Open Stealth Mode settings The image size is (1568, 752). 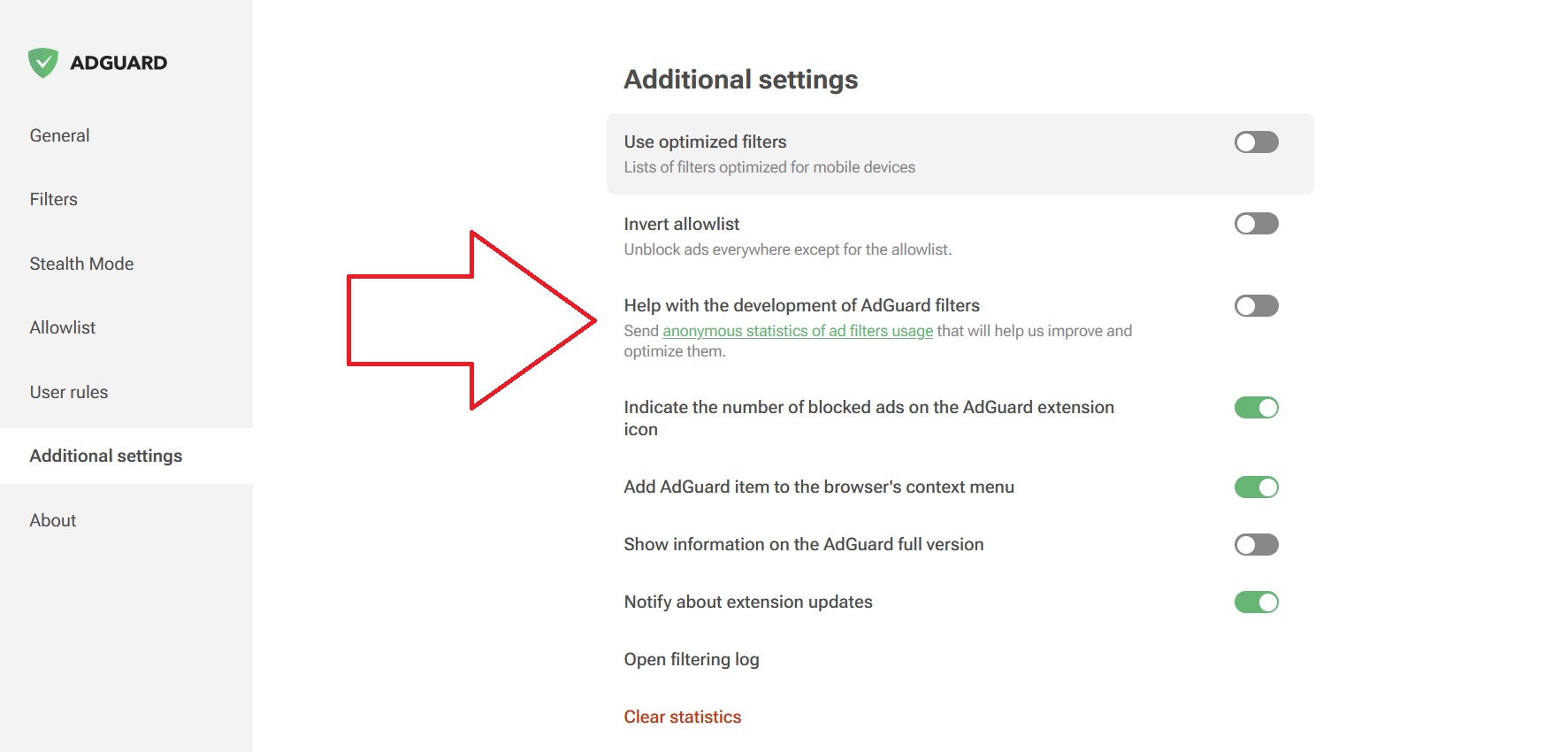(x=81, y=264)
